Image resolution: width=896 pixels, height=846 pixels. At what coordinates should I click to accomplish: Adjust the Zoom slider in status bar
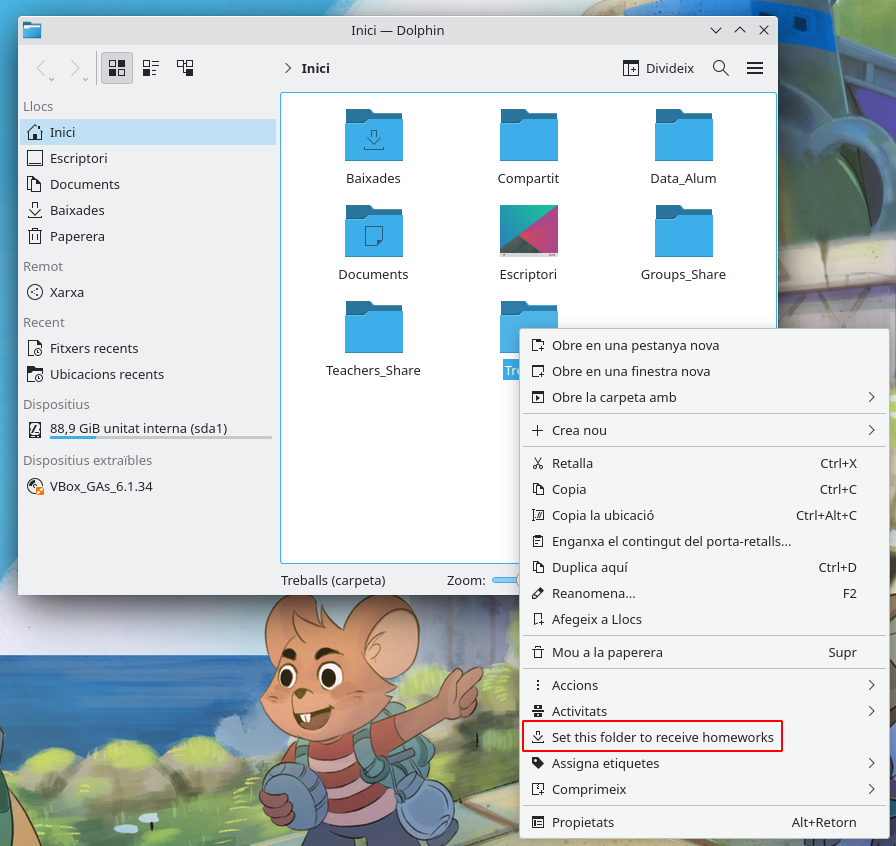505,580
